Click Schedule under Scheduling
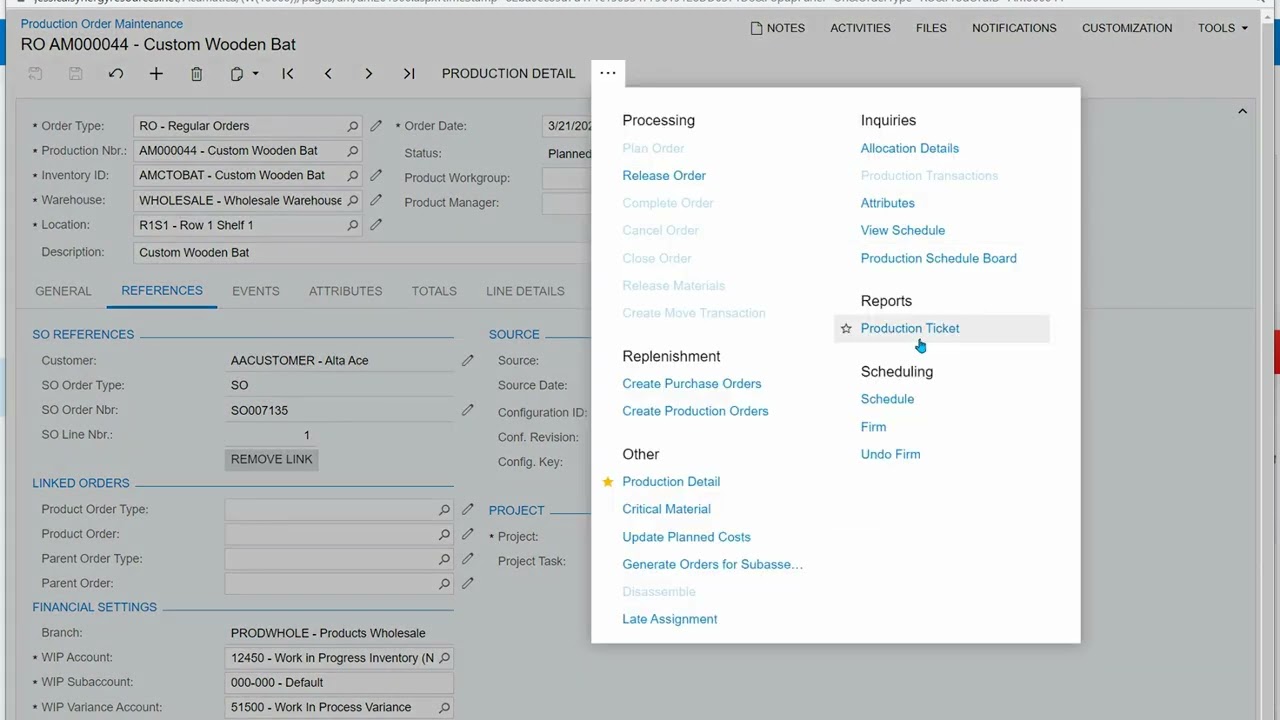 click(887, 399)
